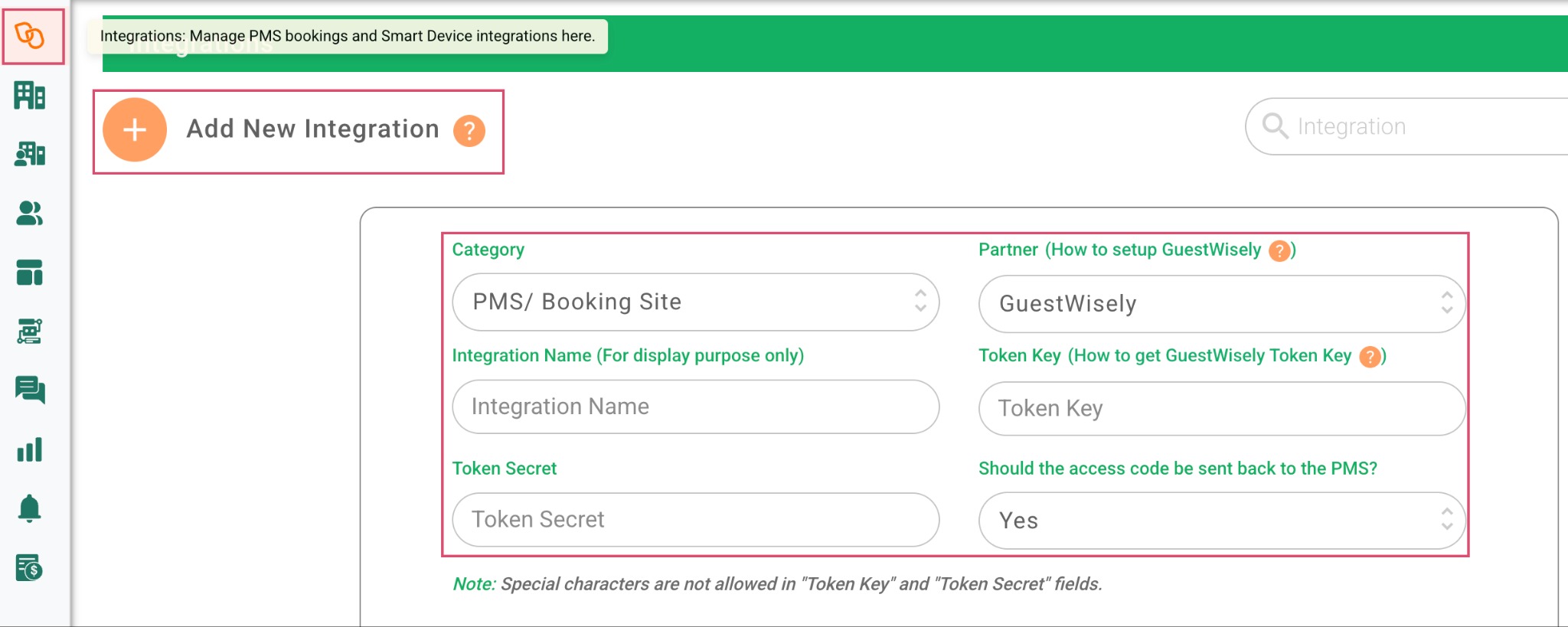
Task: Open the access code Yes dropdown
Action: (x=1221, y=521)
